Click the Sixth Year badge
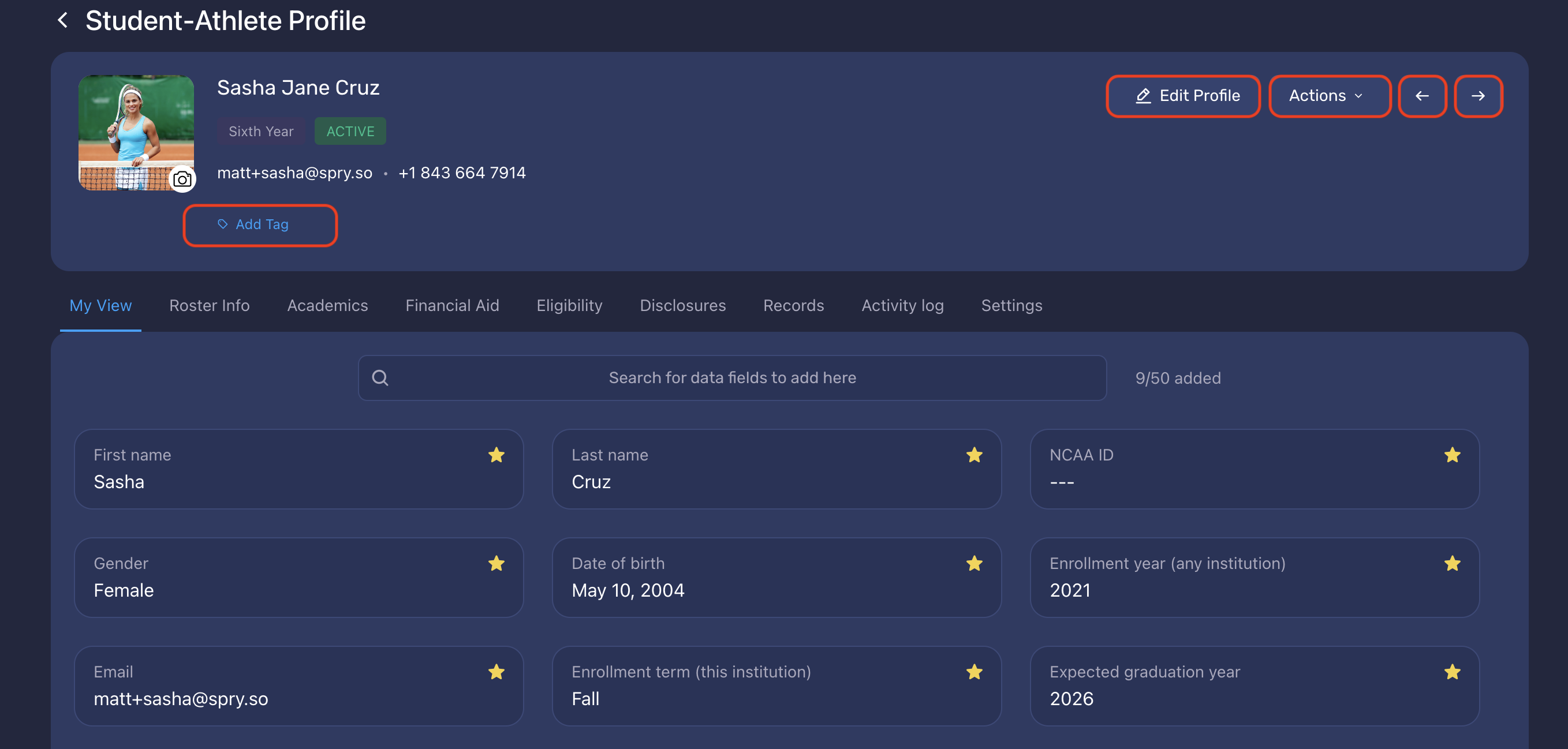1568x749 pixels. pyautogui.click(x=260, y=131)
